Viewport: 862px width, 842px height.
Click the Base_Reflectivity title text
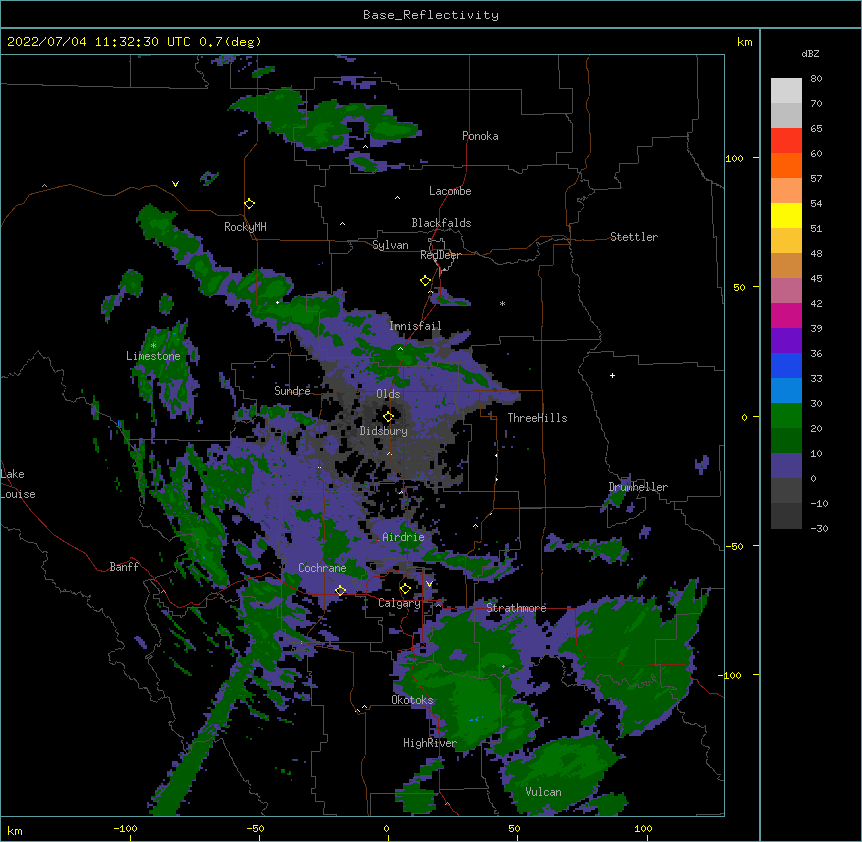coord(431,15)
